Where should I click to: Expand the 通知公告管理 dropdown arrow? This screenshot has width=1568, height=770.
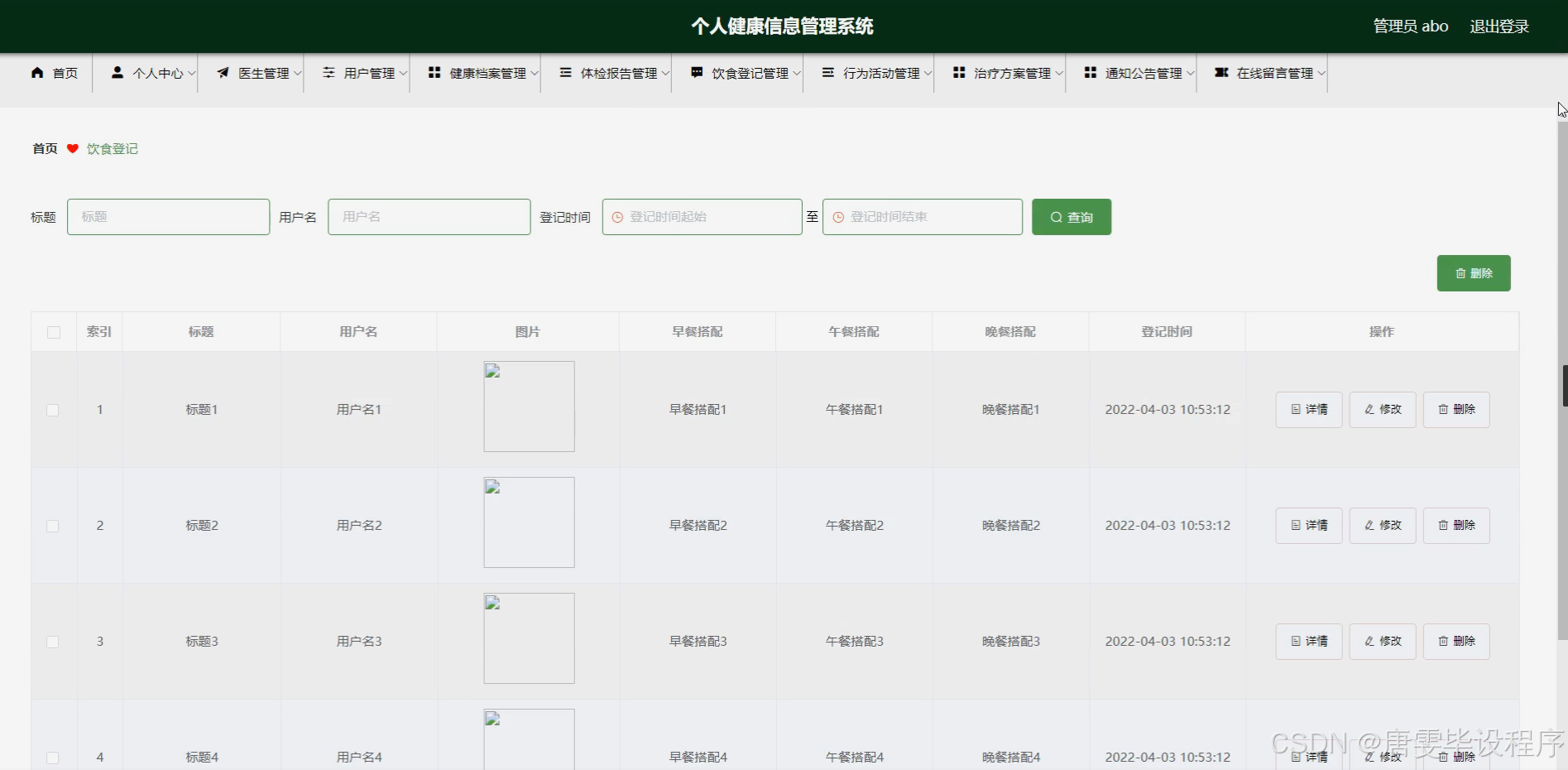click(x=1190, y=74)
